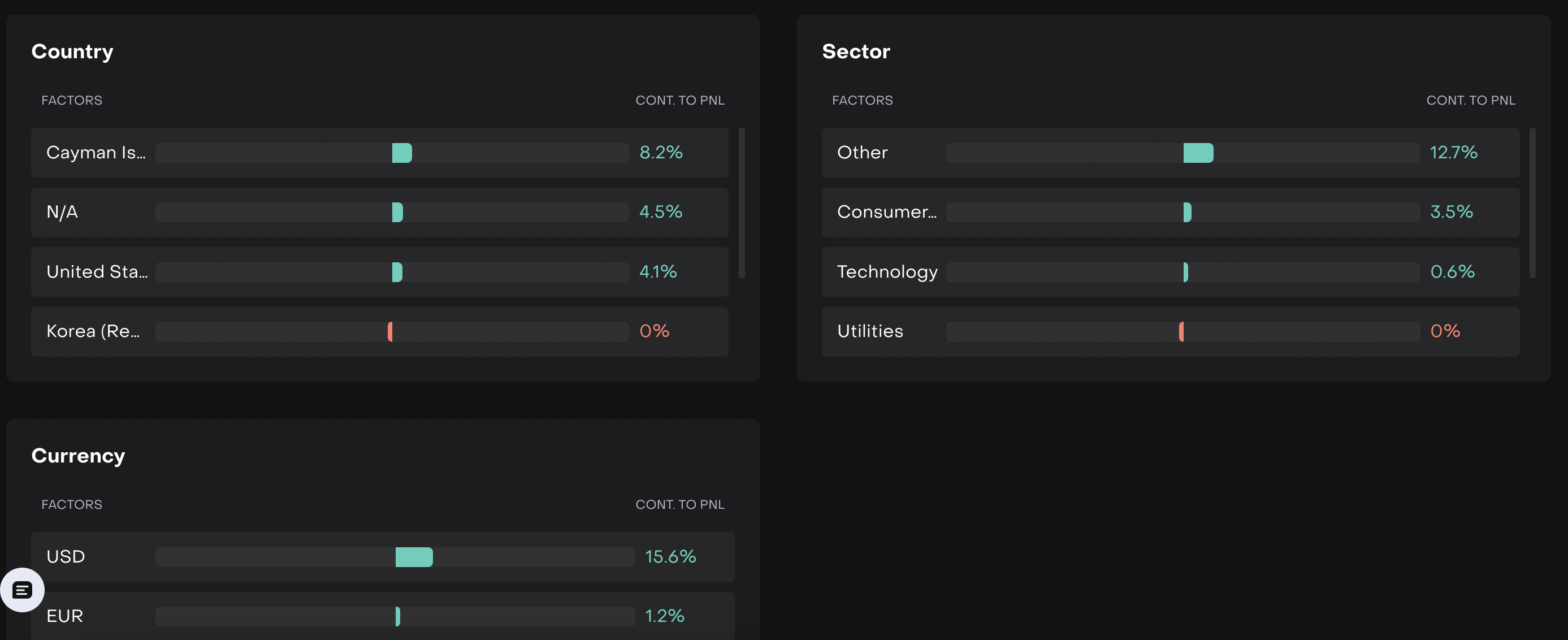Click the Sector panel heading

coord(855,52)
